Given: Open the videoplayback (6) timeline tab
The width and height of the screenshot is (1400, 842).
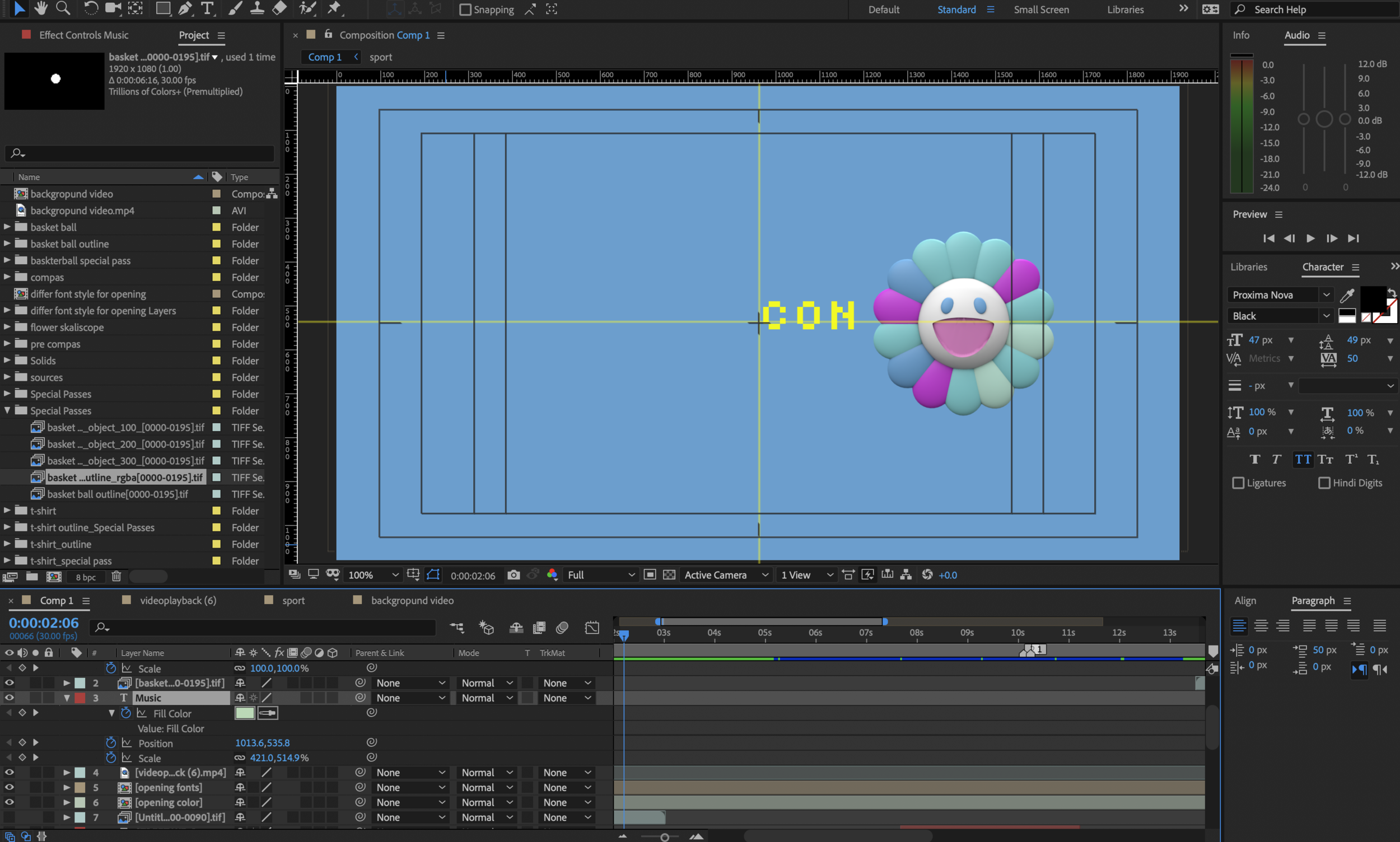Looking at the screenshot, I should 178,600.
